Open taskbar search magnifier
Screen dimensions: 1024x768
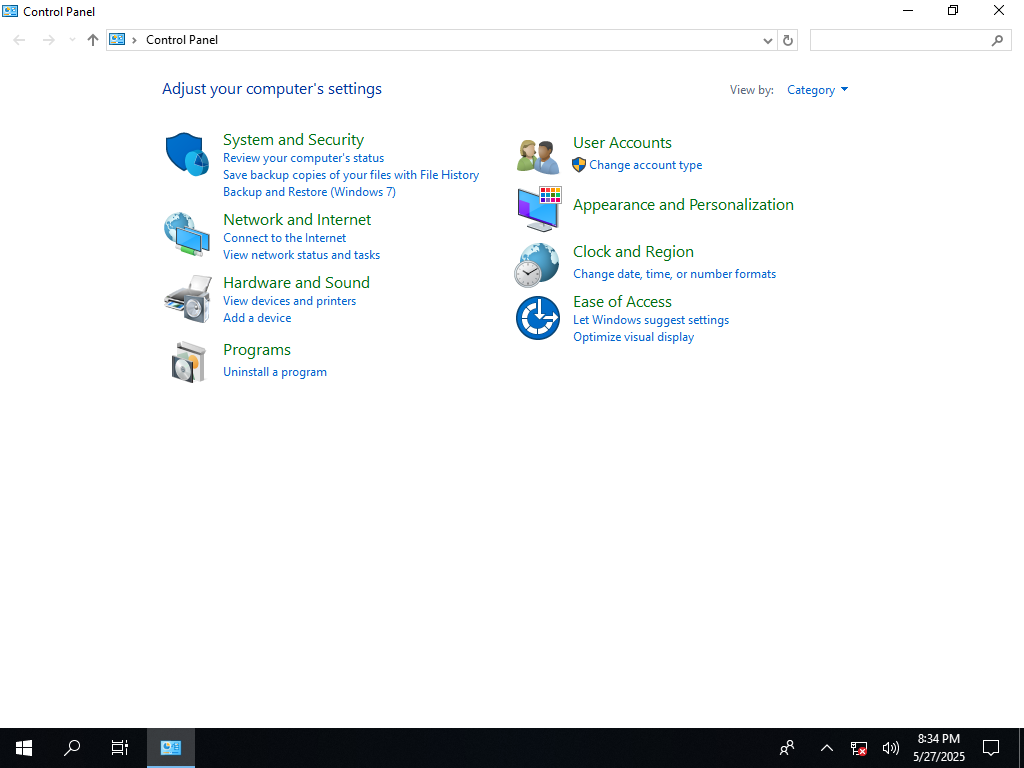72,748
